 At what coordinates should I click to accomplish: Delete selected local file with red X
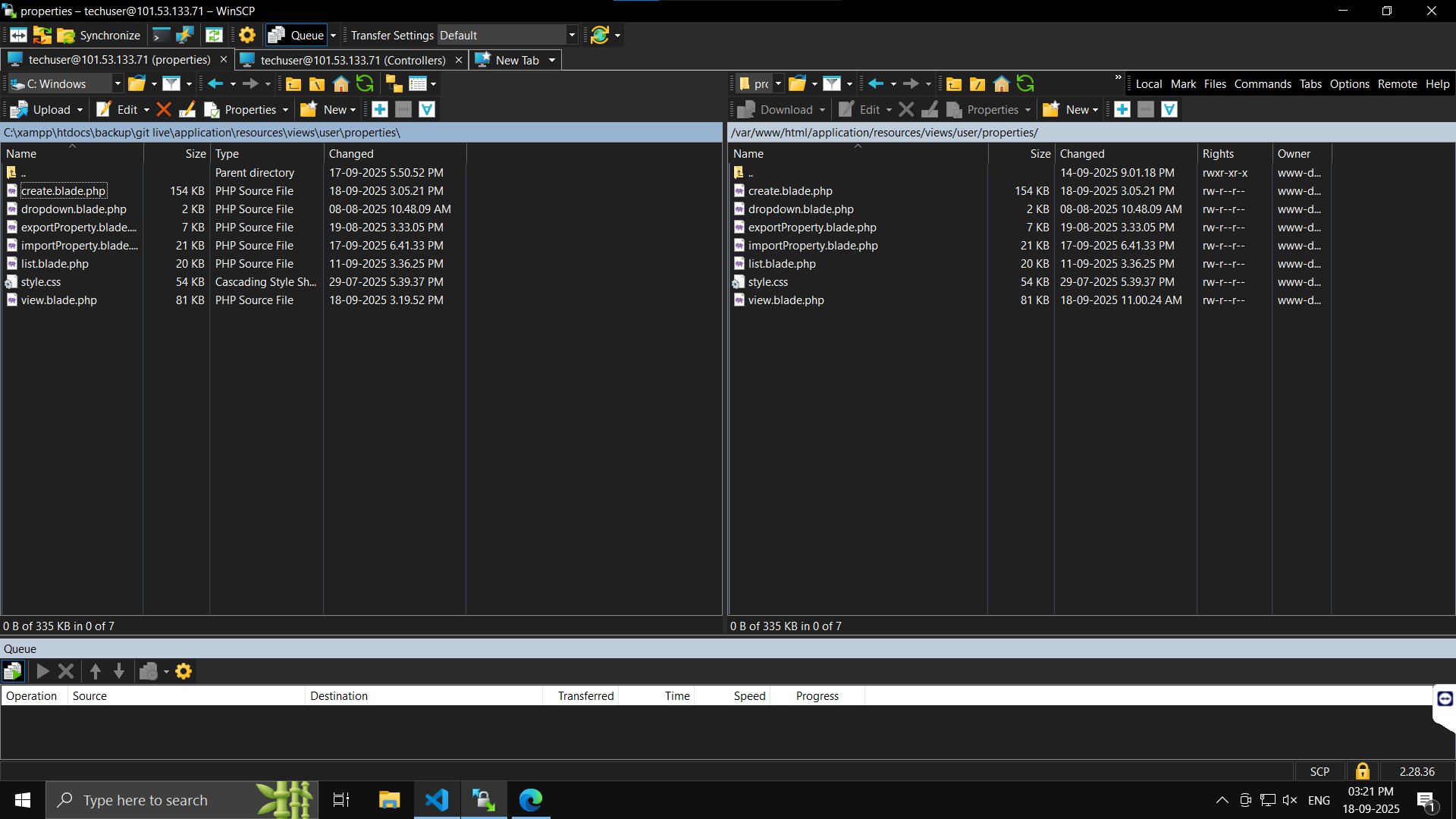[x=164, y=110]
